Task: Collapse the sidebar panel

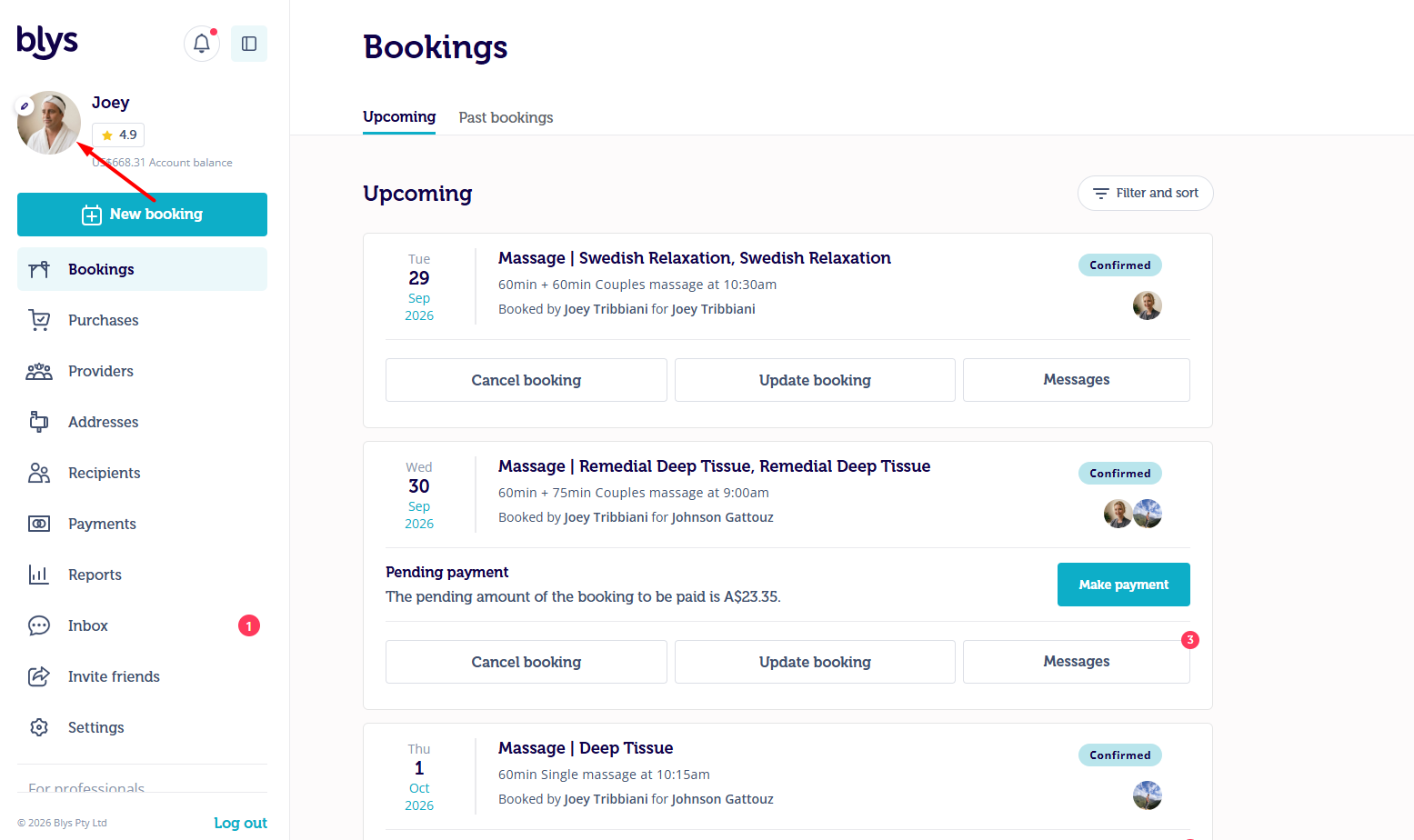Action: (249, 44)
